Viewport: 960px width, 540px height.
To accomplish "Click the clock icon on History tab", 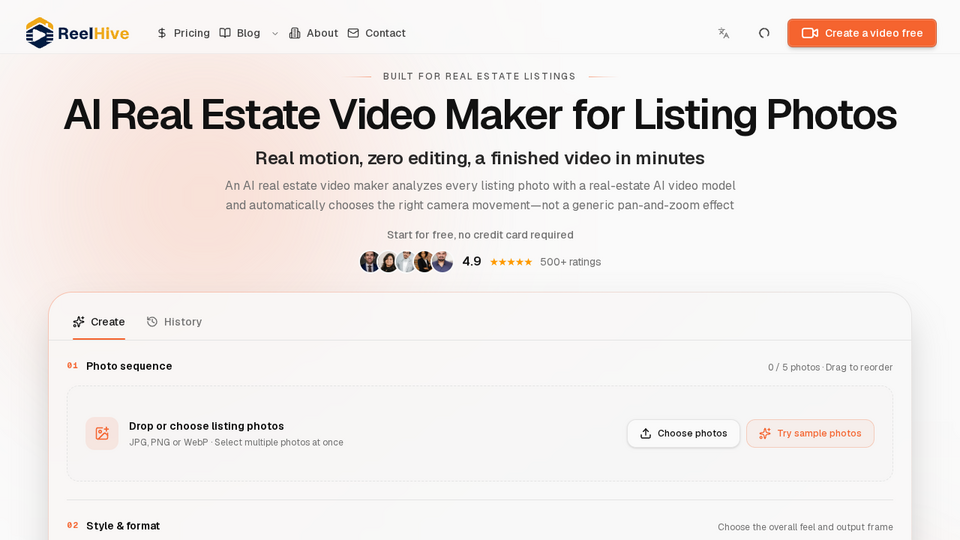I will click(152, 322).
